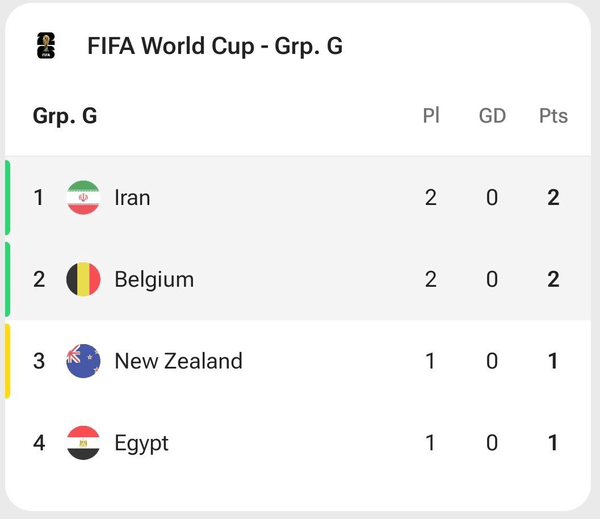
Task: Open the FIFA World Cup - Grp. G title
Action: point(215,46)
